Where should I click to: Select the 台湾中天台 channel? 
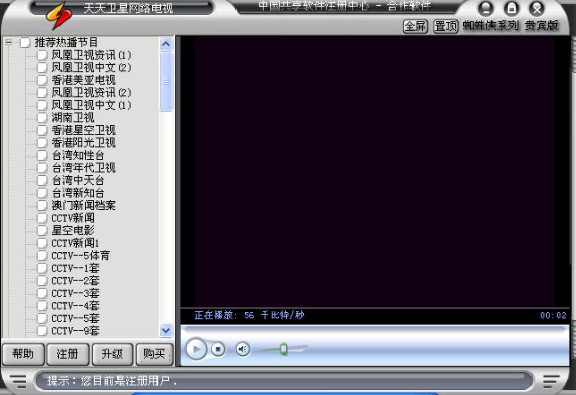point(78,180)
